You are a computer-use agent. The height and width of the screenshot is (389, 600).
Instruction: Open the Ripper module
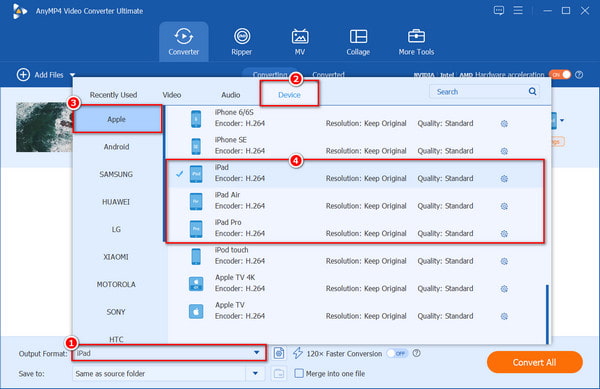(x=241, y=42)
